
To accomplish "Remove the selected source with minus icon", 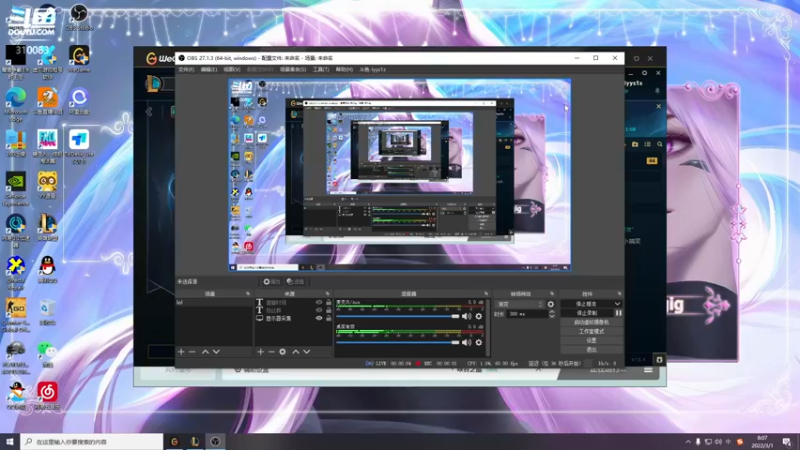I will pos(271,352).
